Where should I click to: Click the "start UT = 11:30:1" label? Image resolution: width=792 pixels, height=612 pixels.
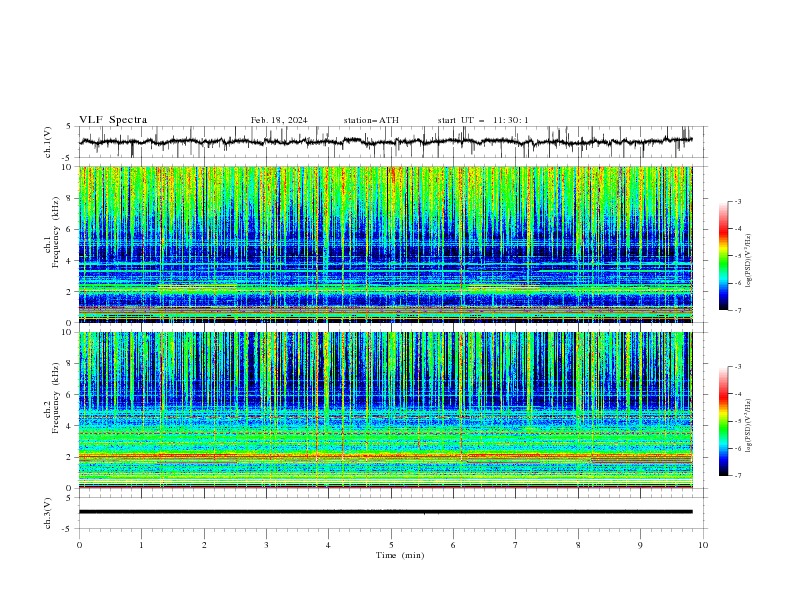click(x=483, y=120)
